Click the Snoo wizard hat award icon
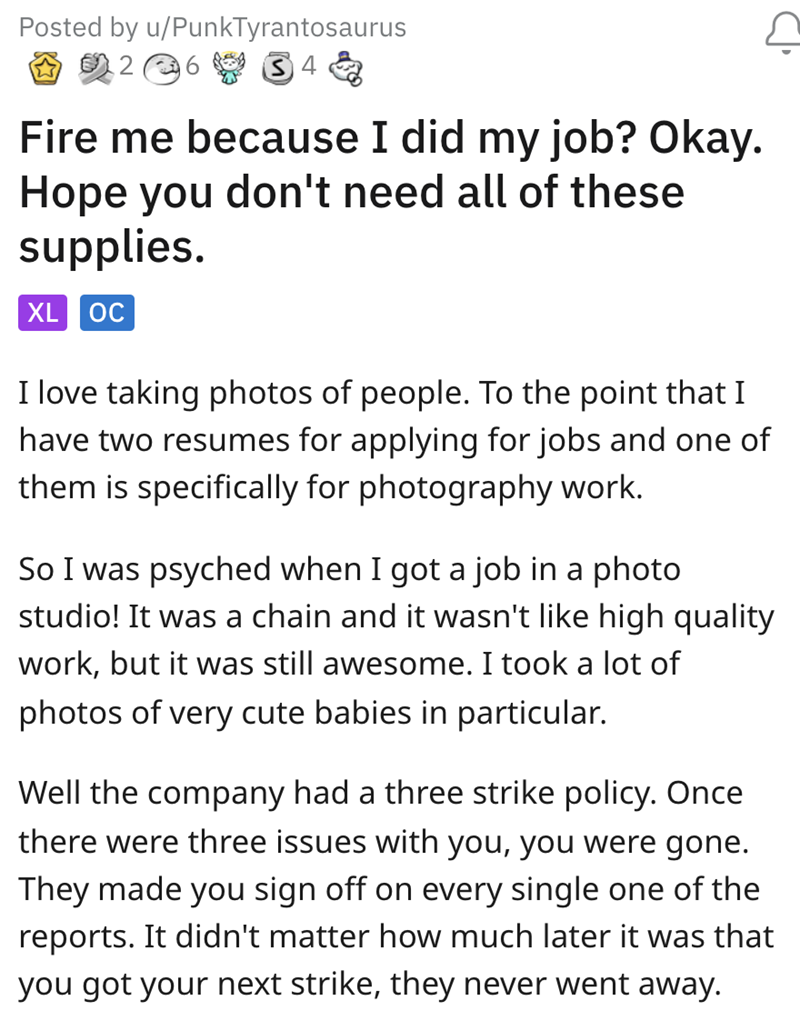Screen dimensions: 800x1031 point(343,67)
